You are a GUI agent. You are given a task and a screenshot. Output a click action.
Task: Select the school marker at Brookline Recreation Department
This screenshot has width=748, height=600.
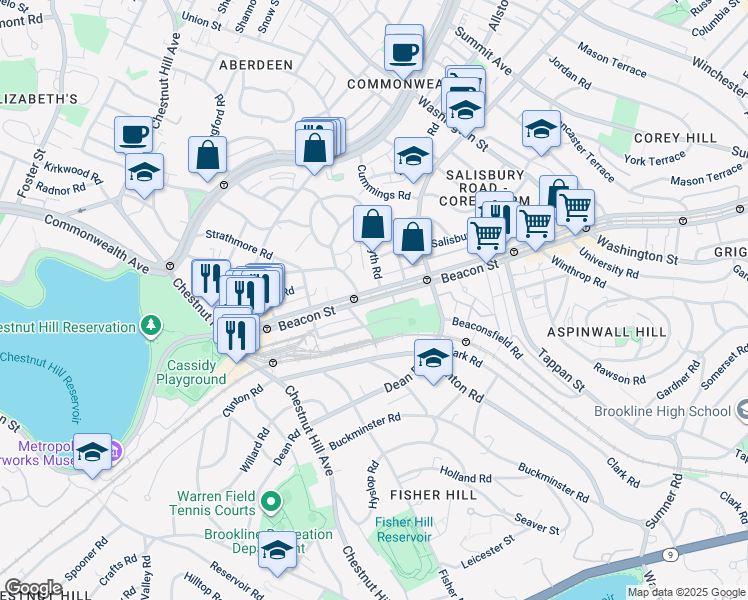278,553
